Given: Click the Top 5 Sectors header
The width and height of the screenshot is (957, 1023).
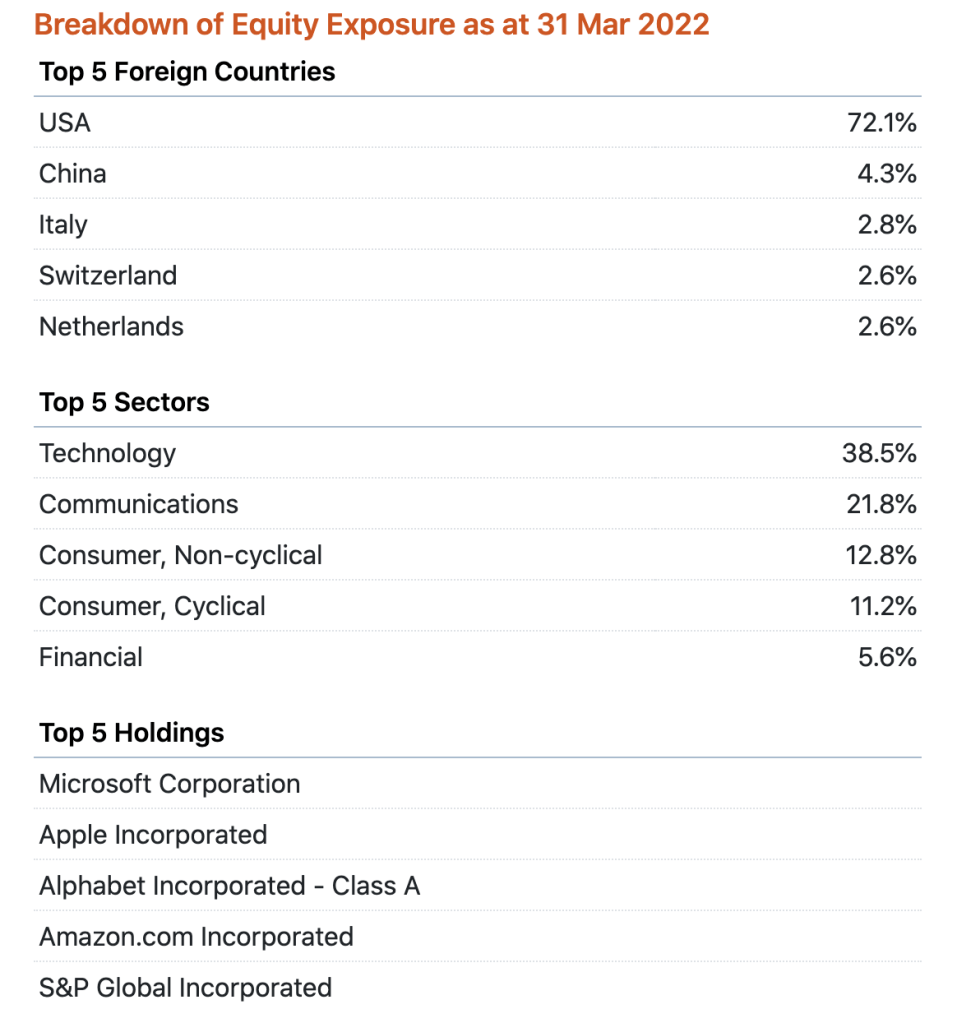Looking at the screenshot, I should [x=124, y=402].
